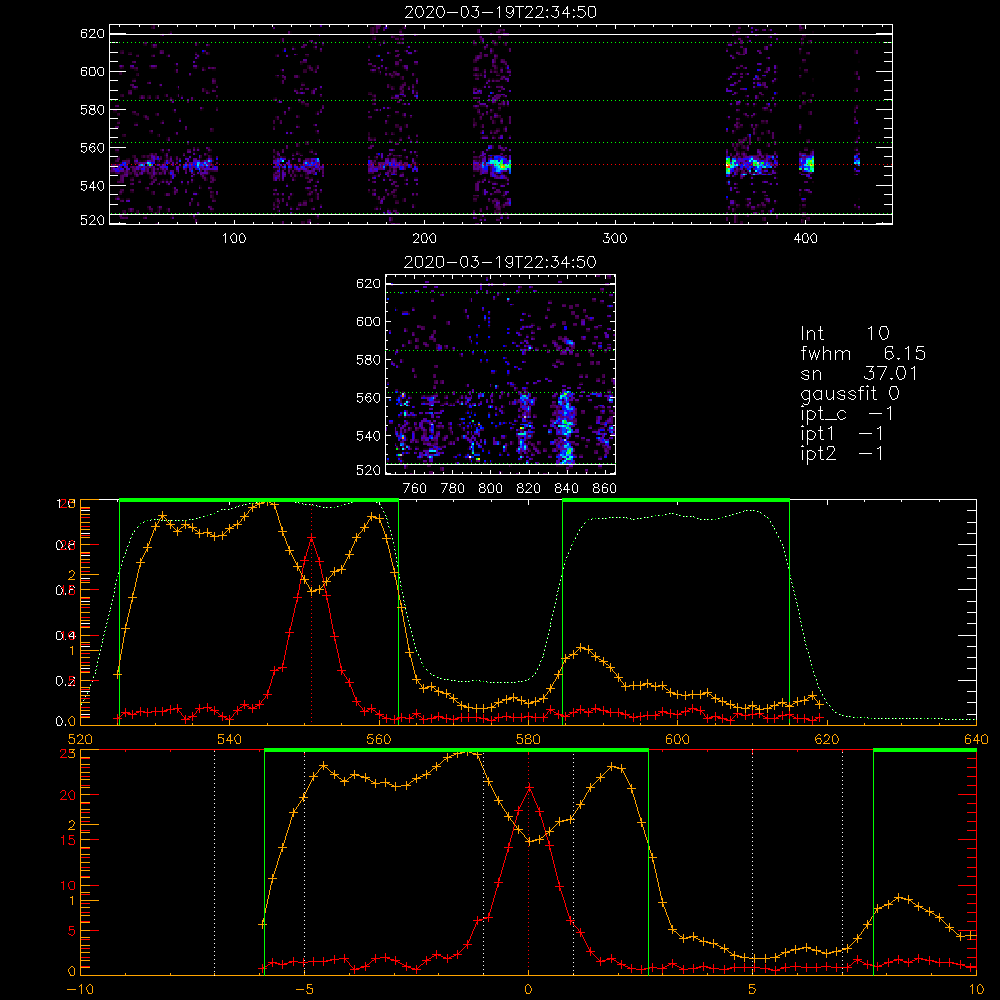Click the bright vertical streak at x=840 in middle spectrogram
Image resolution: width=1000 pixels, height=1000 pixels.
pos(565,427)
